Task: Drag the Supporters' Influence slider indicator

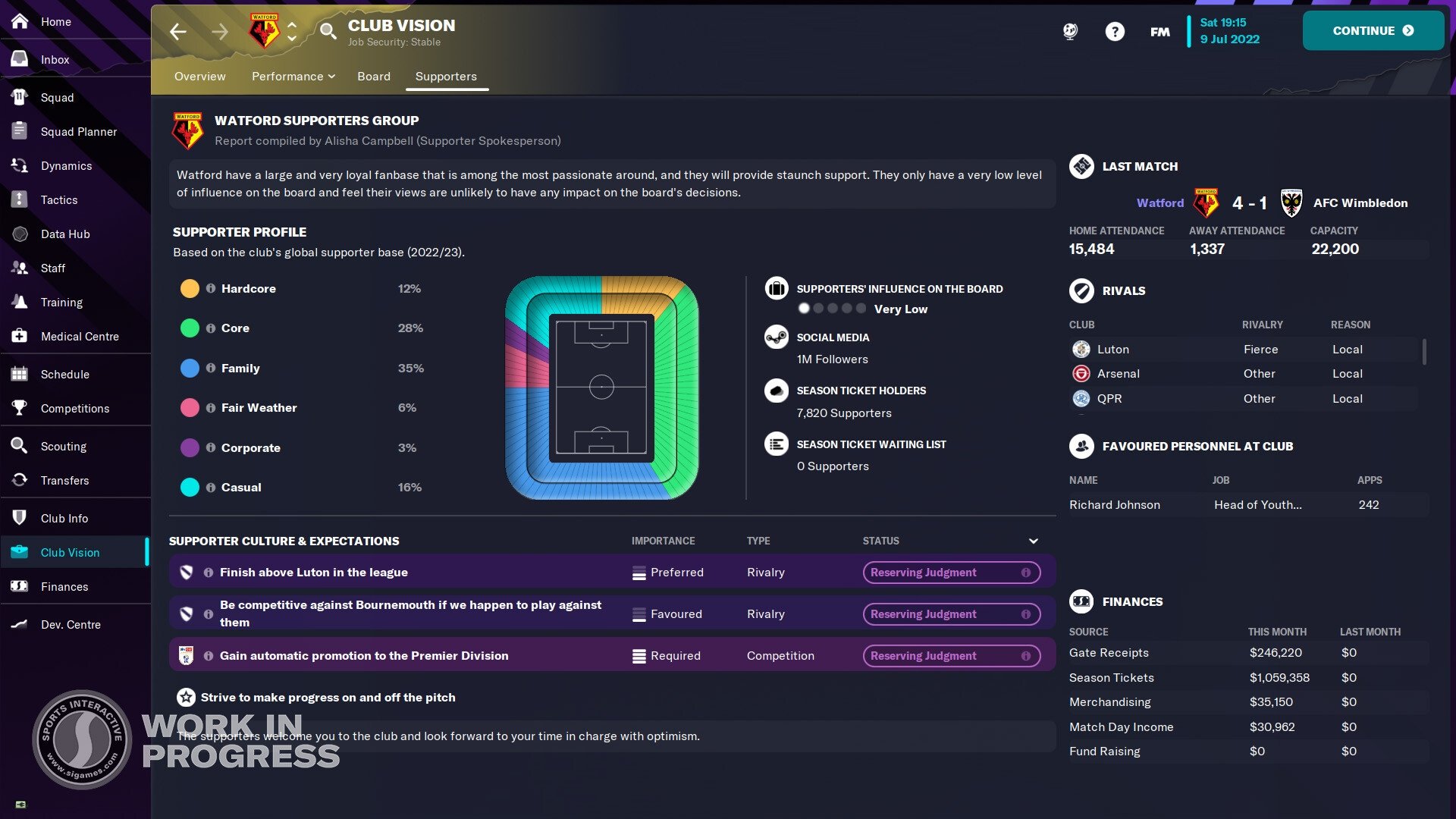Action: point(804,308)
